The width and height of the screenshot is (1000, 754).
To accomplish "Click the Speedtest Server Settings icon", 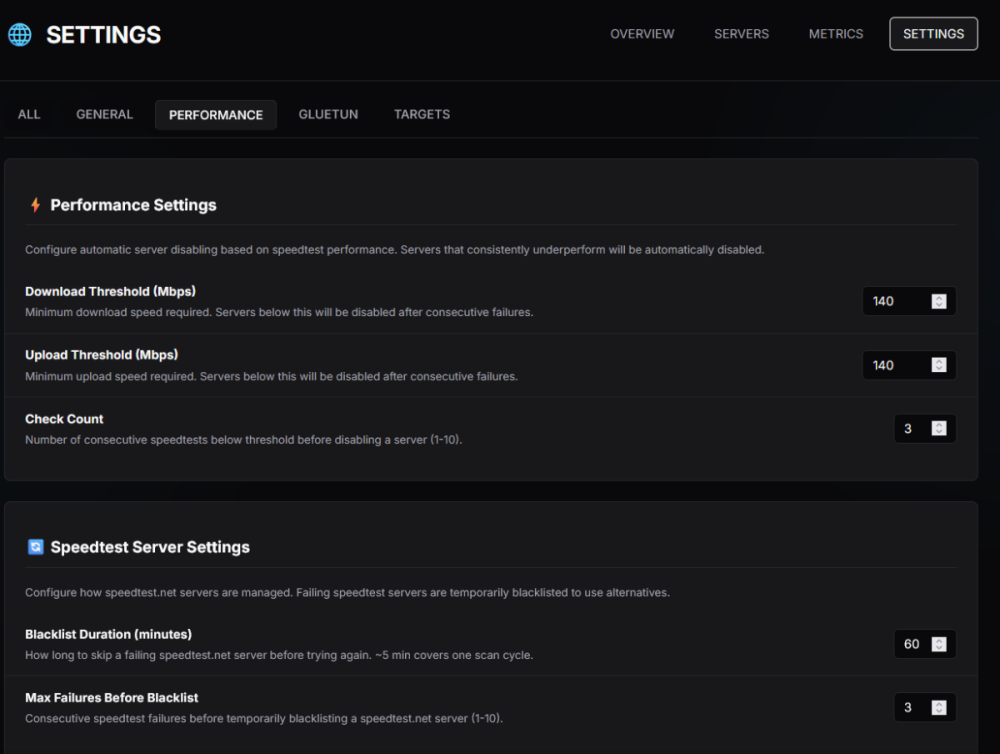I will pos(37,547).
